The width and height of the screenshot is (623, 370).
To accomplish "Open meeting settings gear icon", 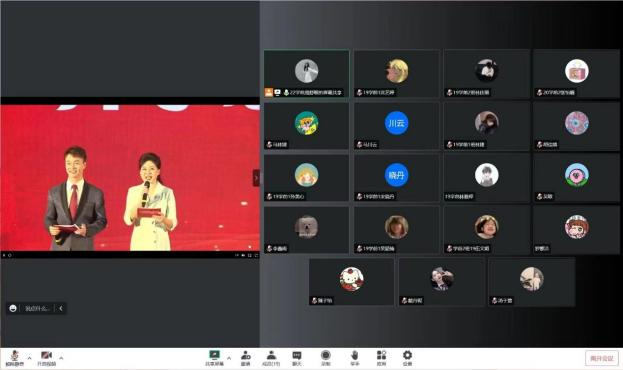I will 407,358.
